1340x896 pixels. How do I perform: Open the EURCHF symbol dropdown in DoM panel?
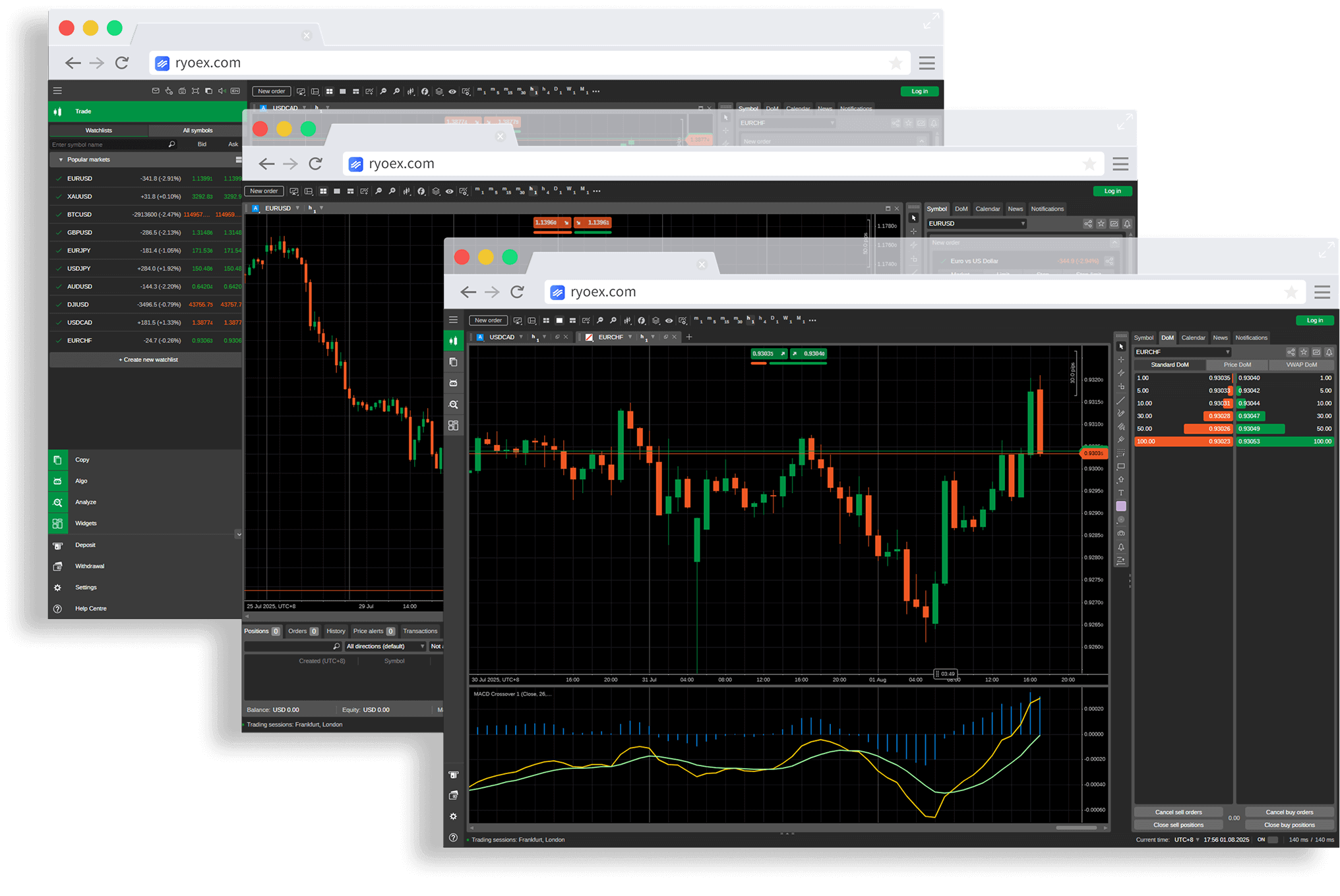coord(1182,352)
